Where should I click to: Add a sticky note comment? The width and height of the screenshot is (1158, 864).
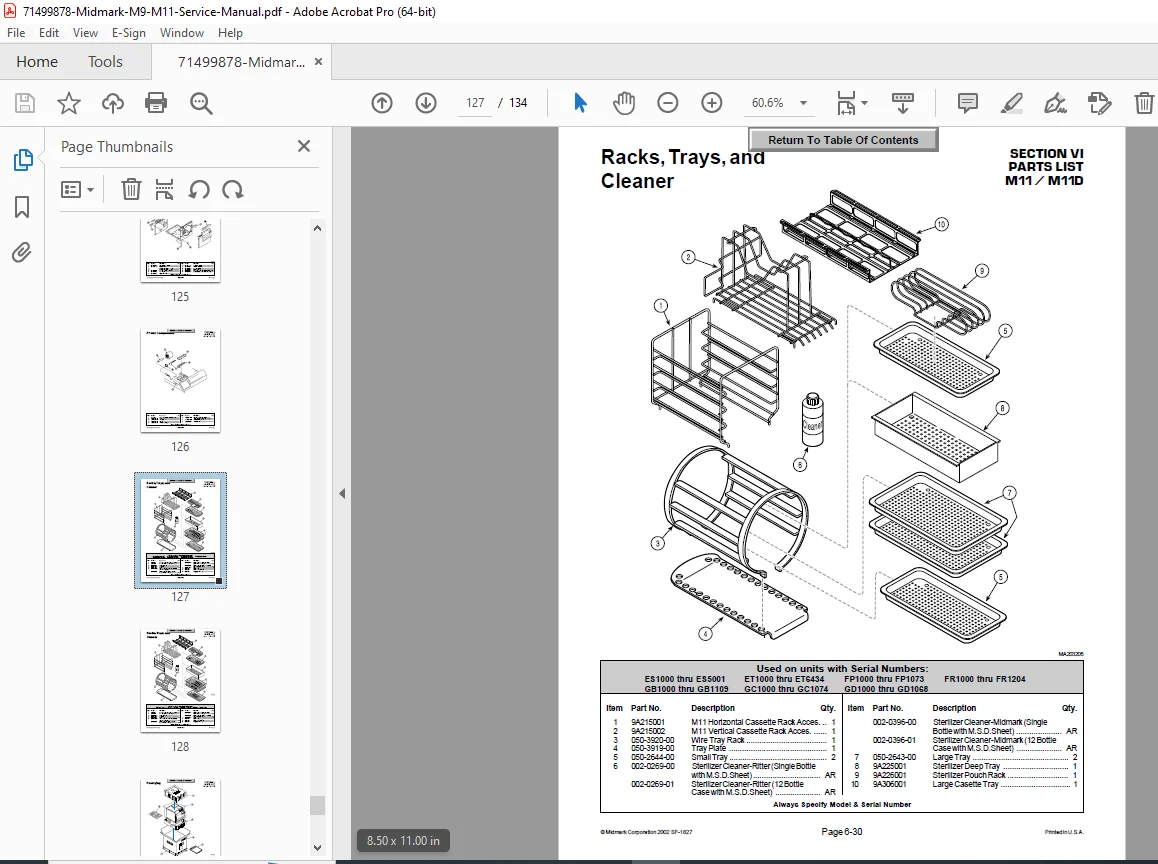967,103
